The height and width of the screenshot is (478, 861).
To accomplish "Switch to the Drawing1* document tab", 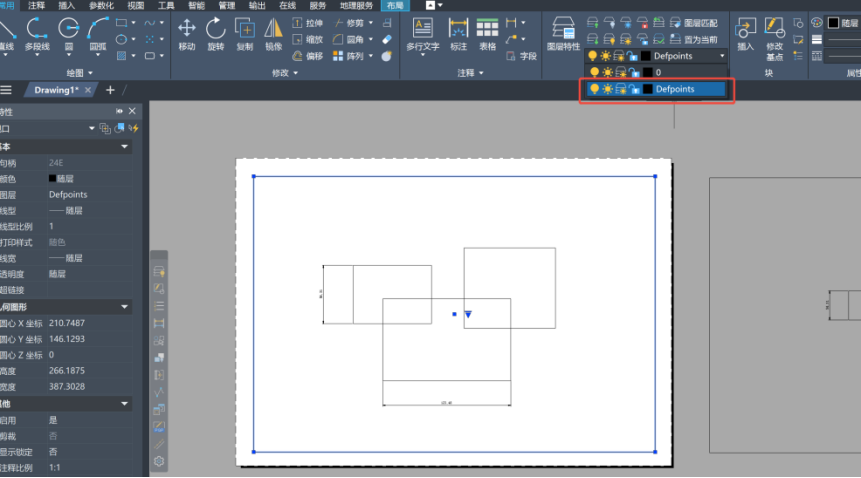I will [56, 90].
